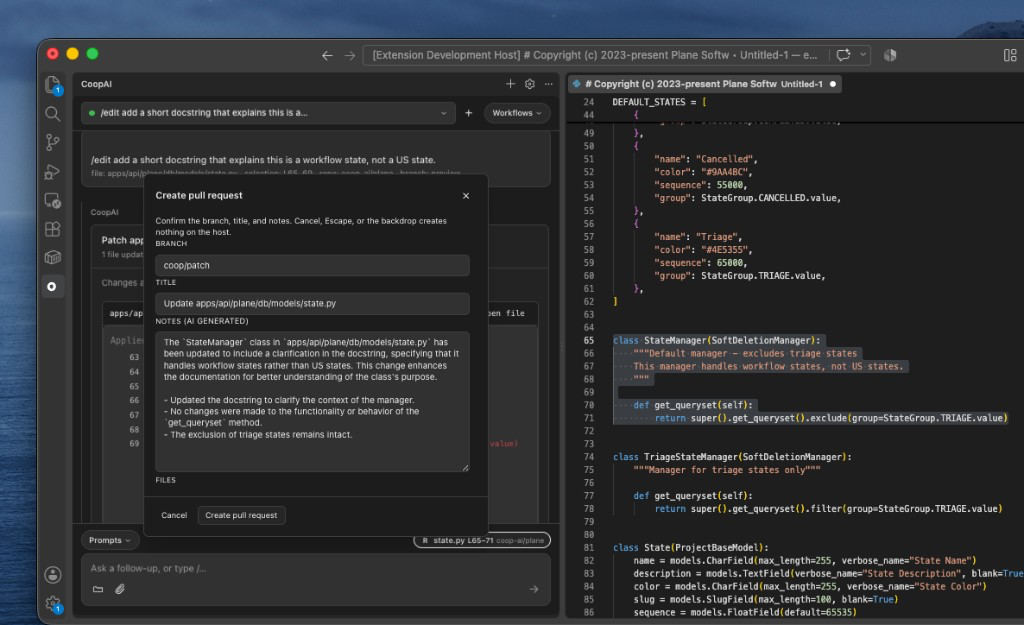
Task: Open the box-shaped container view icon
Action: pos(53,257)
